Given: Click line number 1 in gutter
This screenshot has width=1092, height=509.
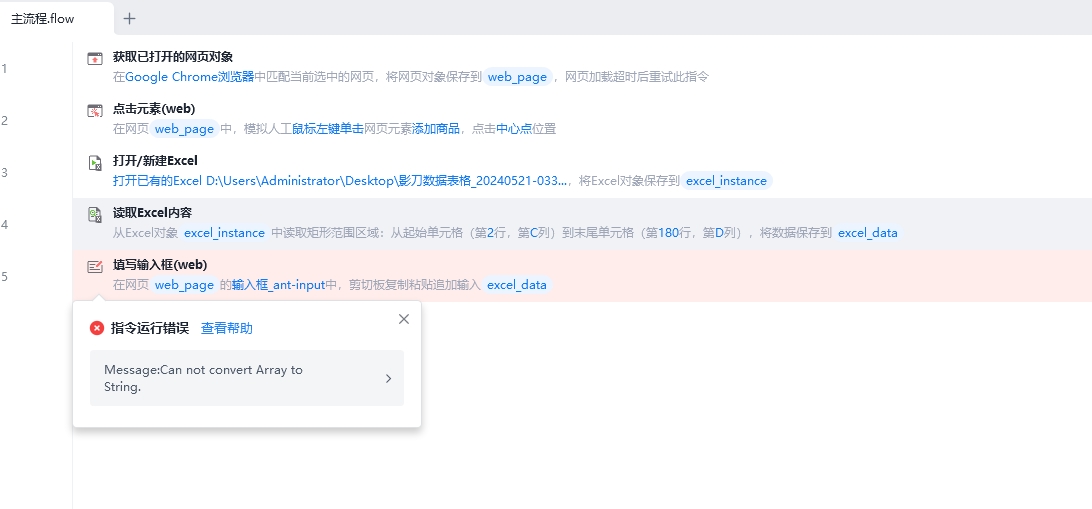Looking at the screenshot, I should (x=4, y=68).
